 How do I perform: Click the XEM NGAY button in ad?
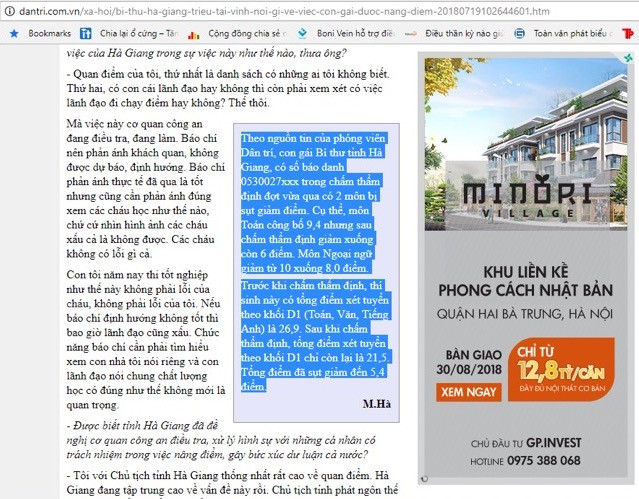coord(469,392)
